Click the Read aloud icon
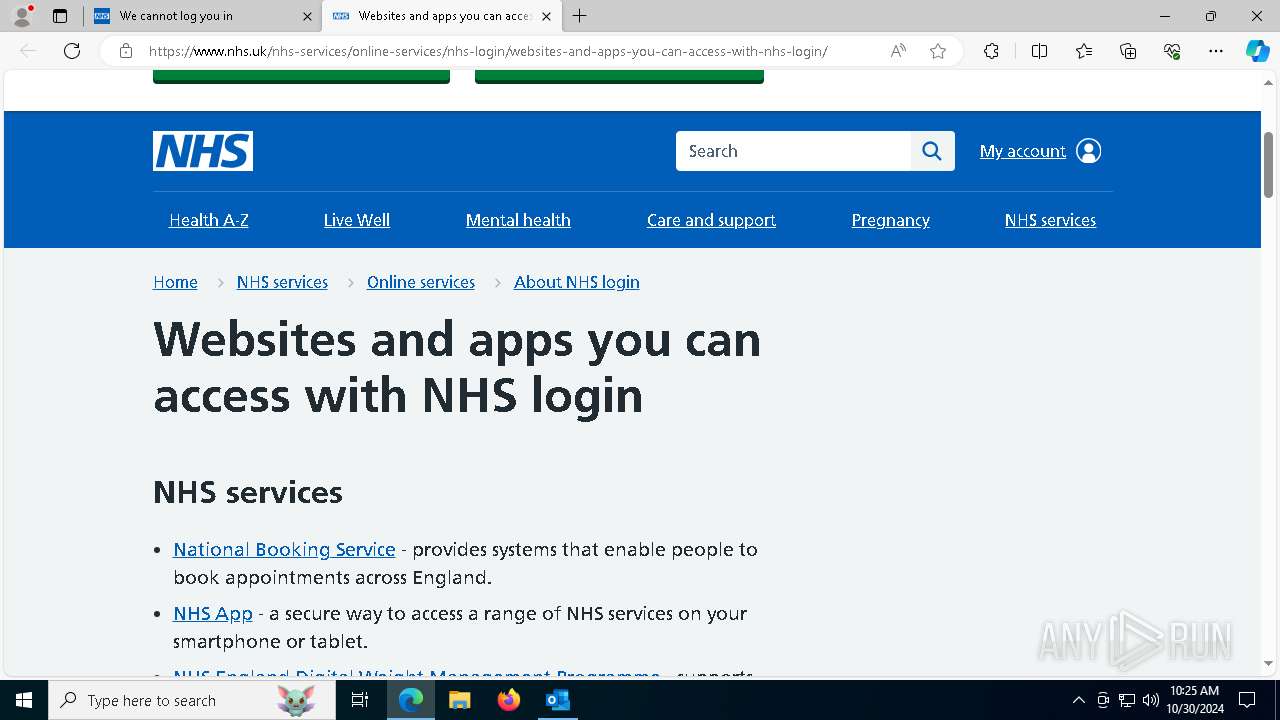Screen dimensions: 1280x720 (x=898, y=51)
